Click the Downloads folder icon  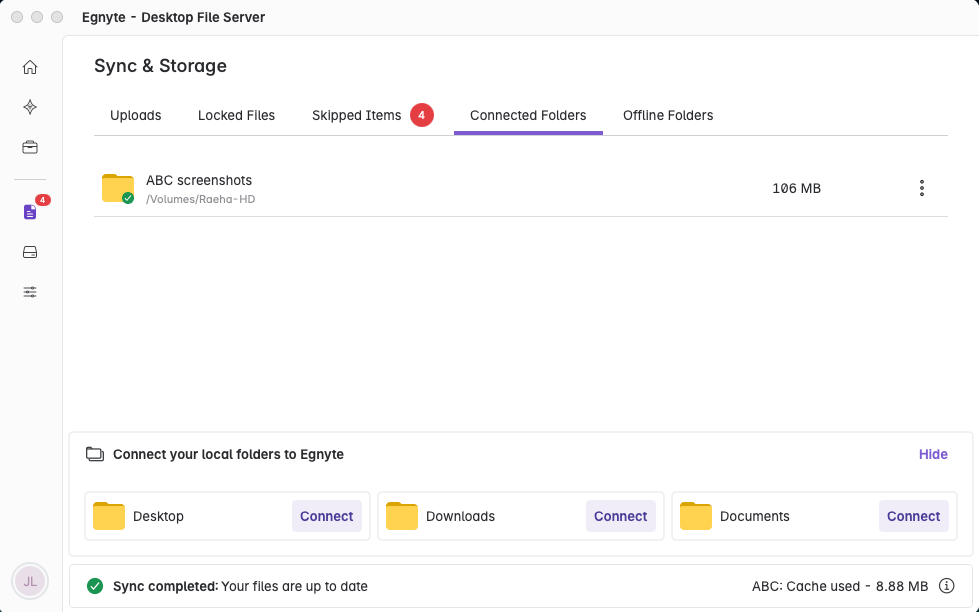(402, 516)
